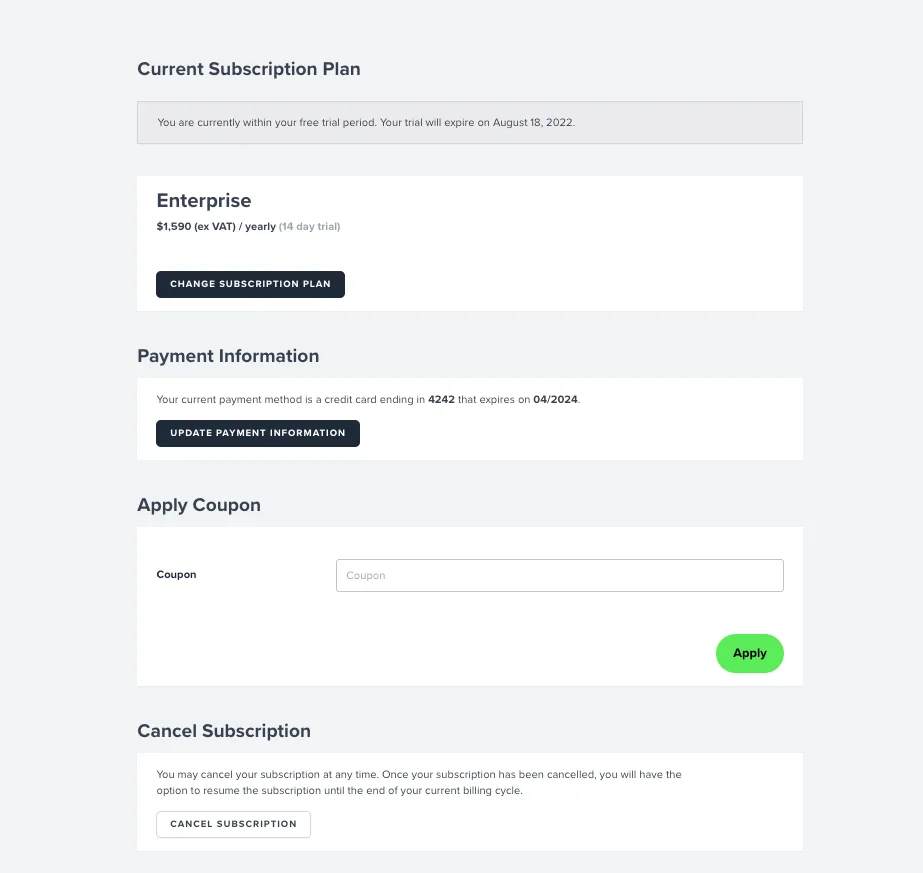
Task: Select the (14 day trial) label
Action: 310,226
